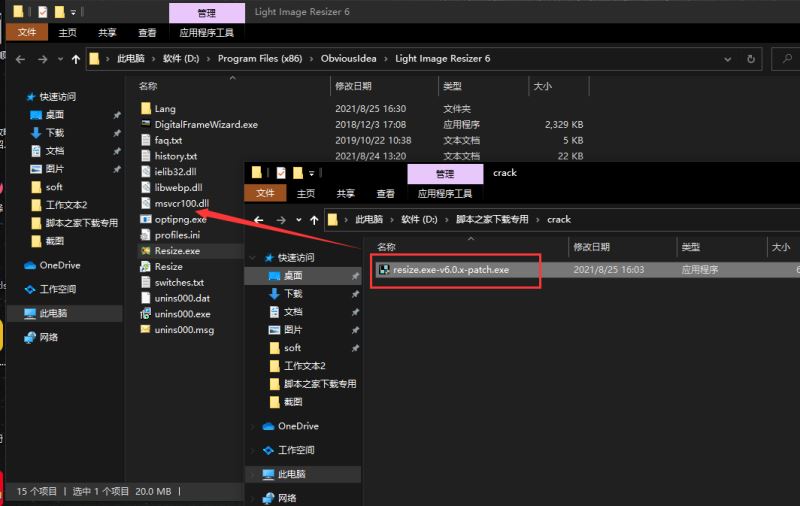Viewport: 800px width, 506px height.
Task: Select faq.txt file
Action: [161, 140]
